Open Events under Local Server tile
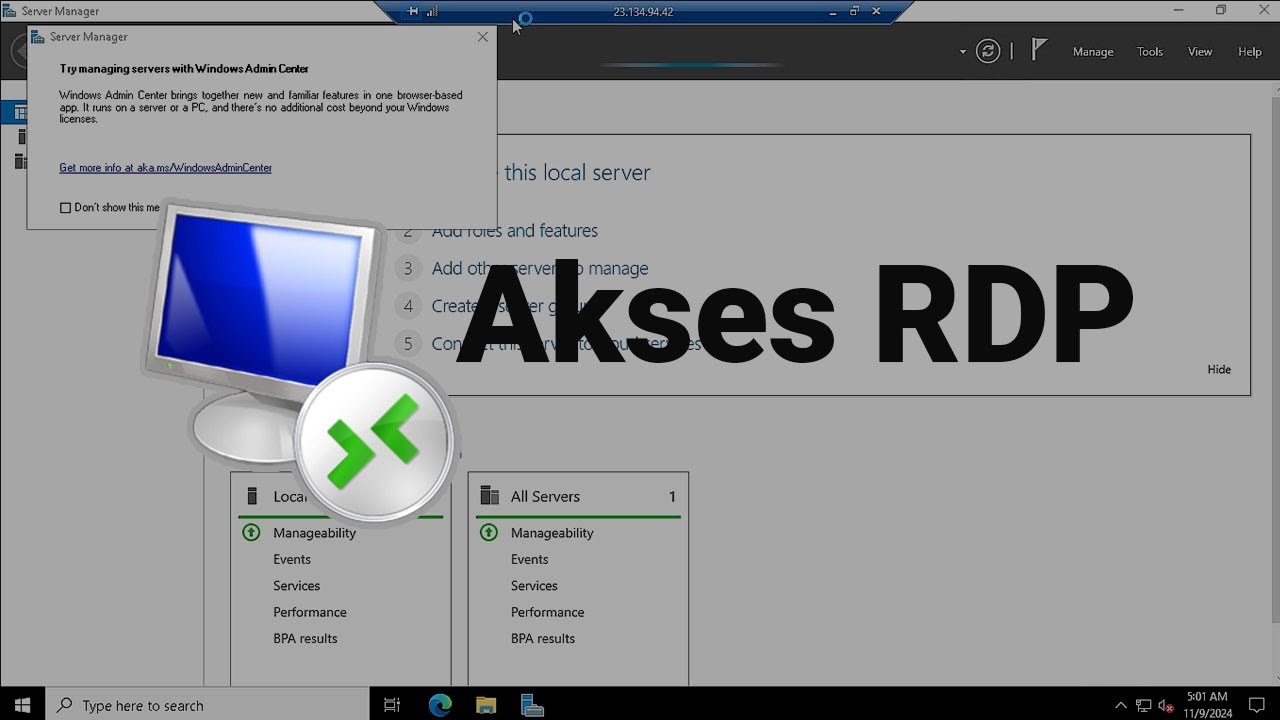 click(292, 560)
